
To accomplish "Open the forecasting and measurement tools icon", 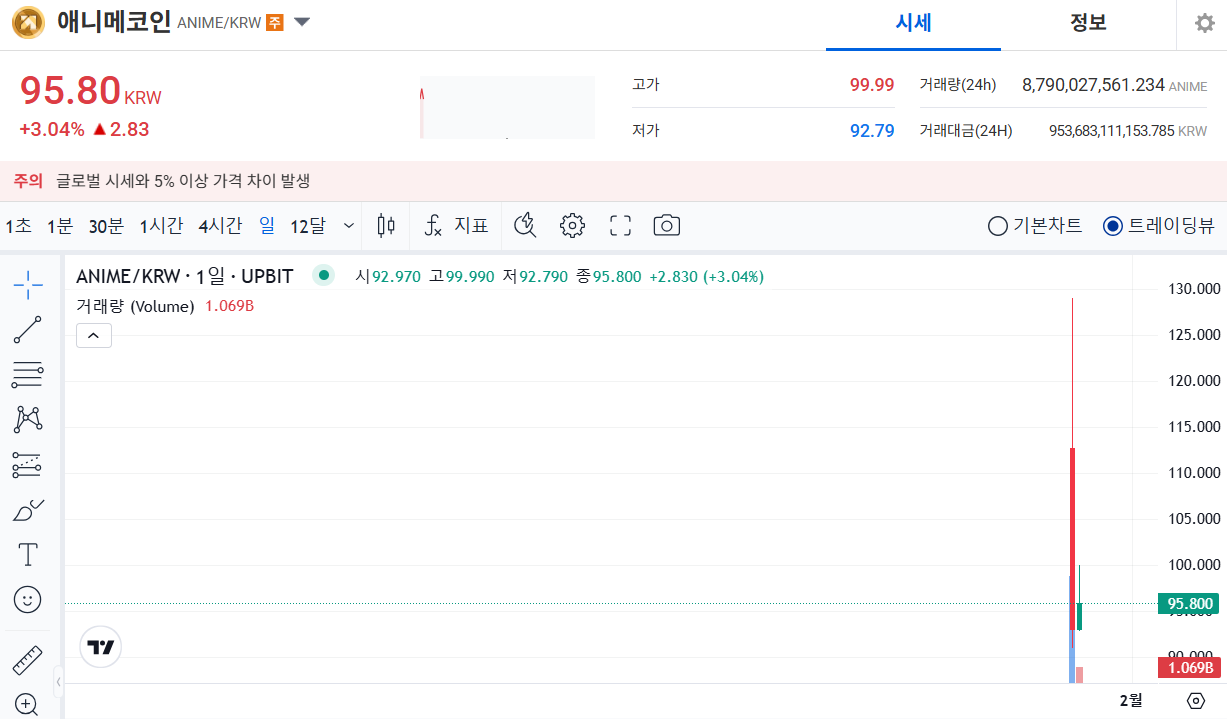I will point(28,464).
